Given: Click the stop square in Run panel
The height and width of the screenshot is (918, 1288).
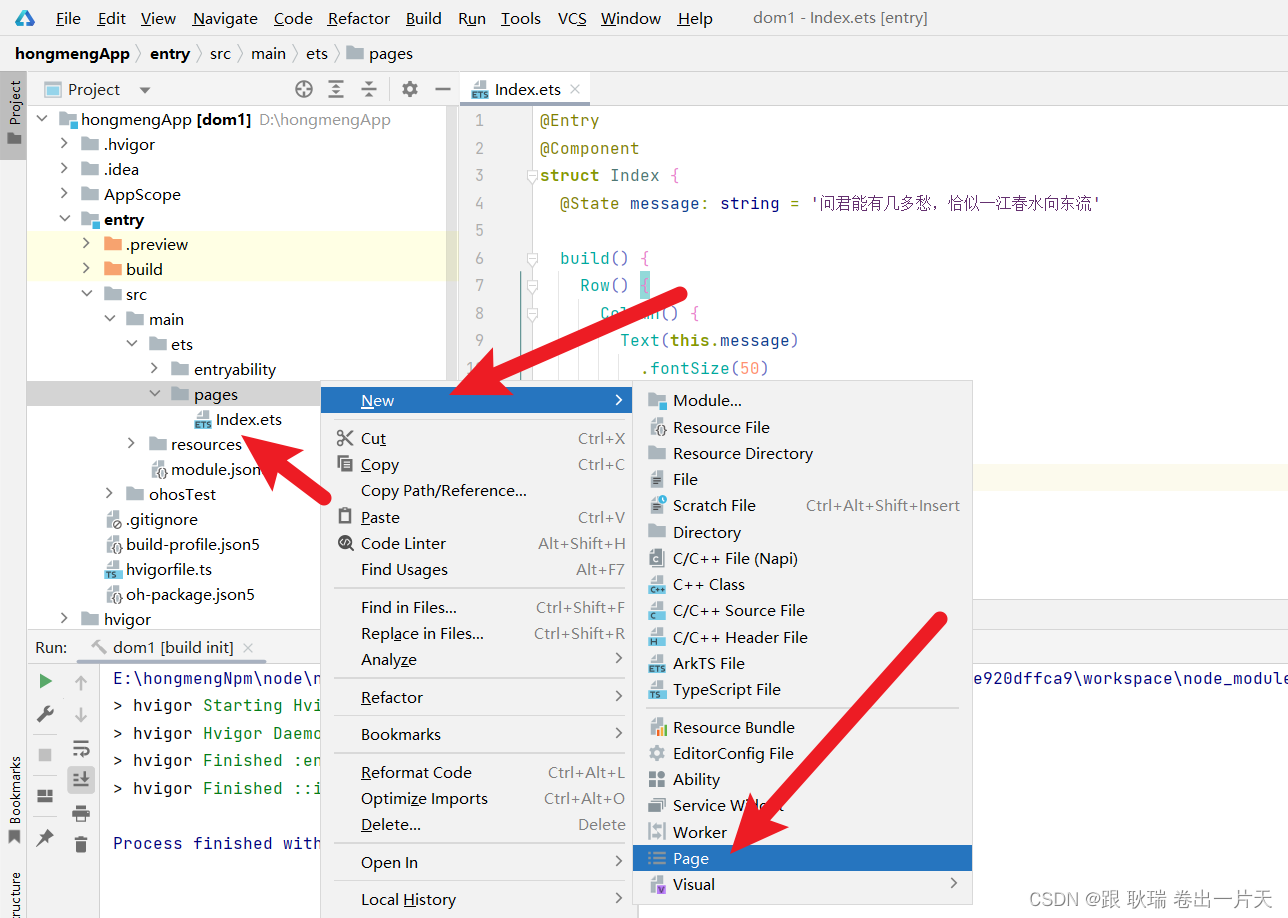Looking at the screenshot, I should [45, 754].
